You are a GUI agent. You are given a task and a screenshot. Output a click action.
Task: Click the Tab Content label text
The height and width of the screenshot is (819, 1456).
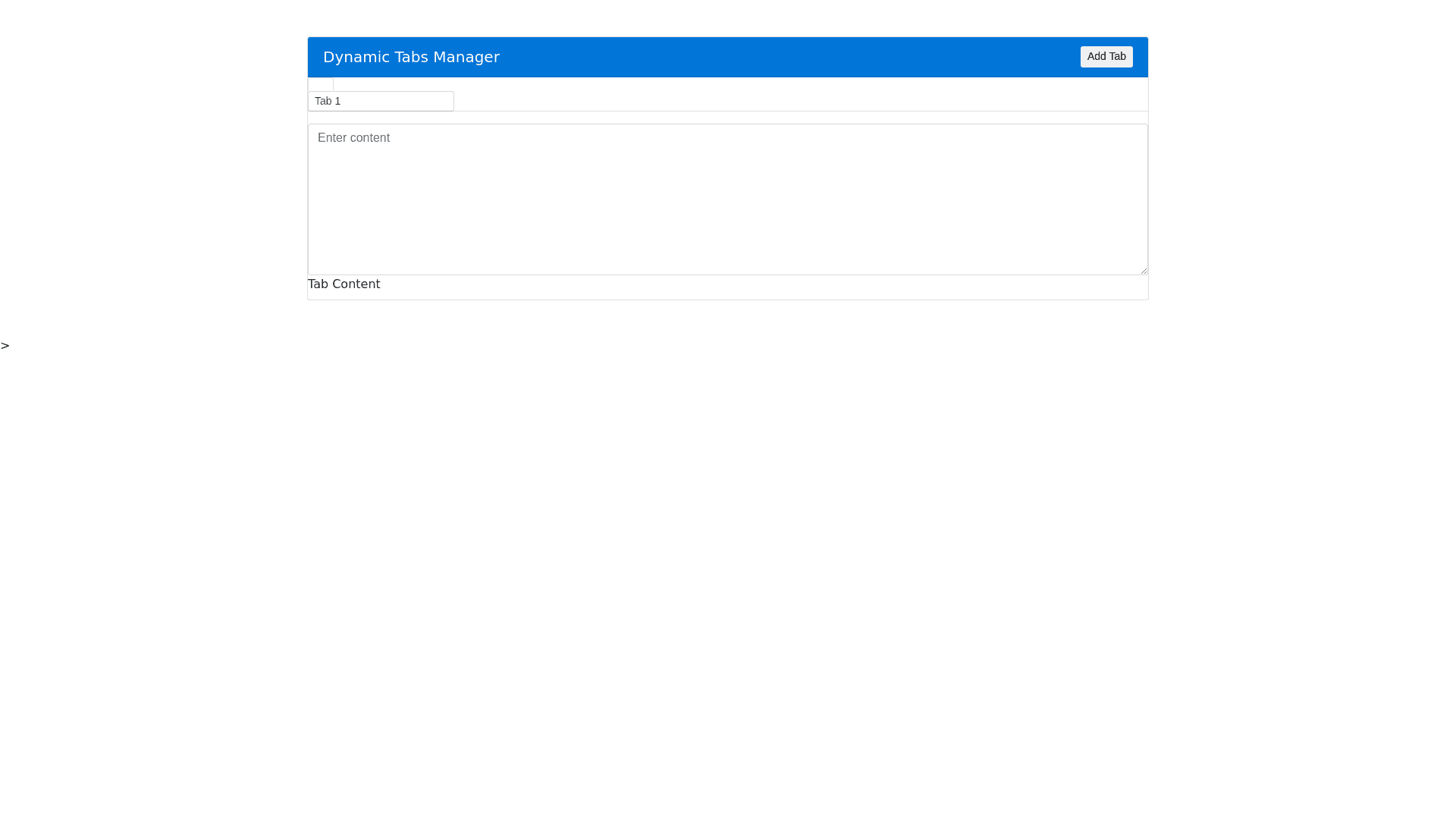tap(344, 284)
